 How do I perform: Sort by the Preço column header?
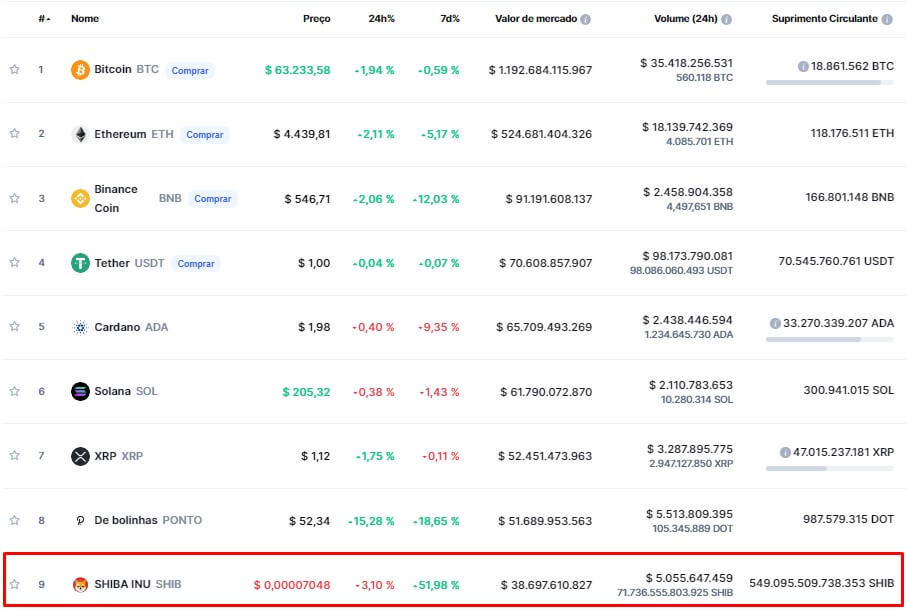pos(316,19)
